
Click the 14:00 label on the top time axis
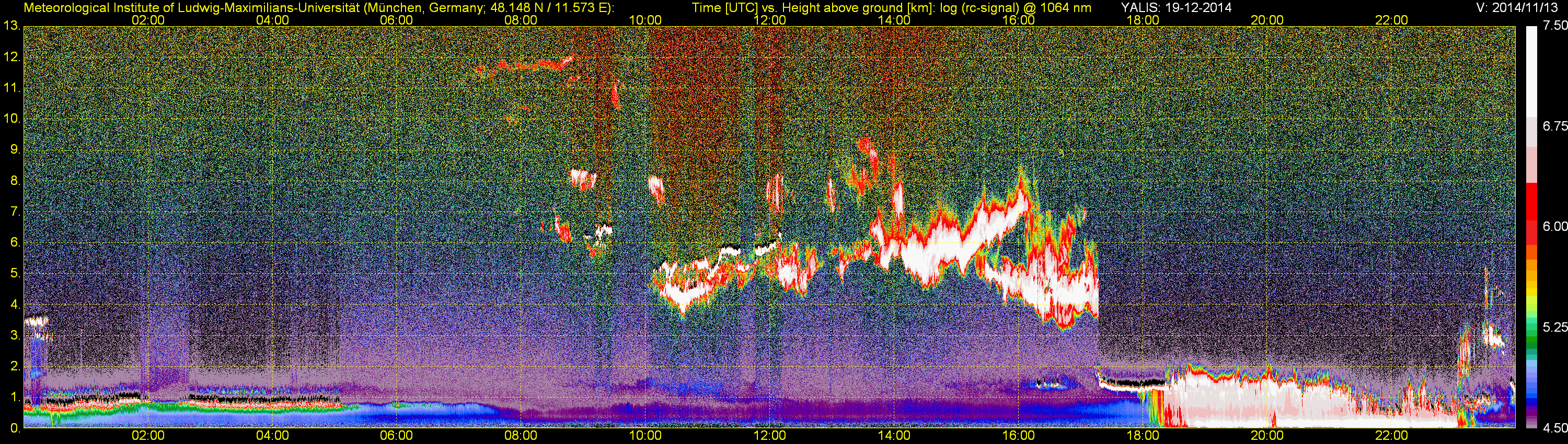pyautogui.click(x=894, y=20)
